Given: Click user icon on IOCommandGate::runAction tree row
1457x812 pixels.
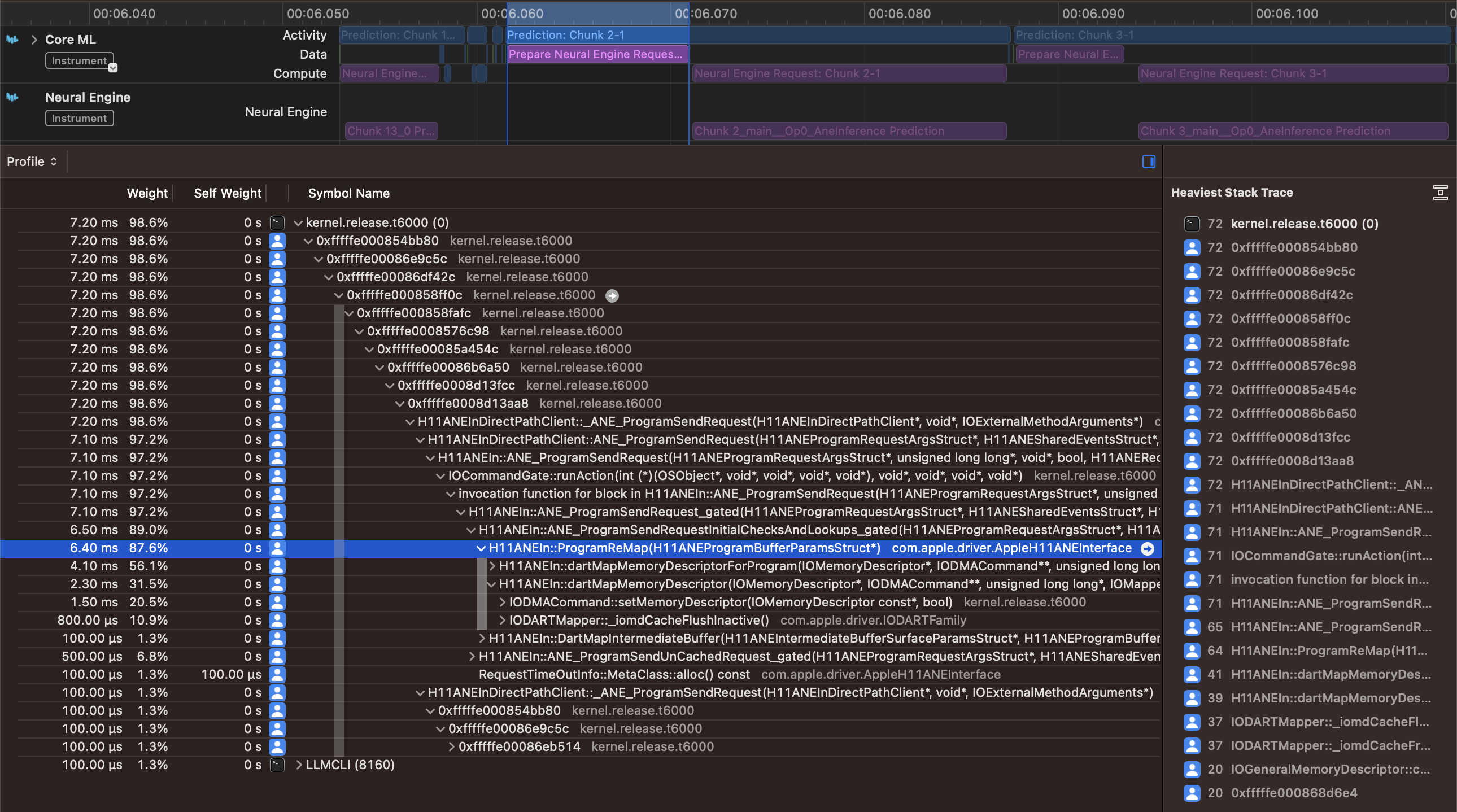Looking at the screenshot, I should [x=277, y=475].
